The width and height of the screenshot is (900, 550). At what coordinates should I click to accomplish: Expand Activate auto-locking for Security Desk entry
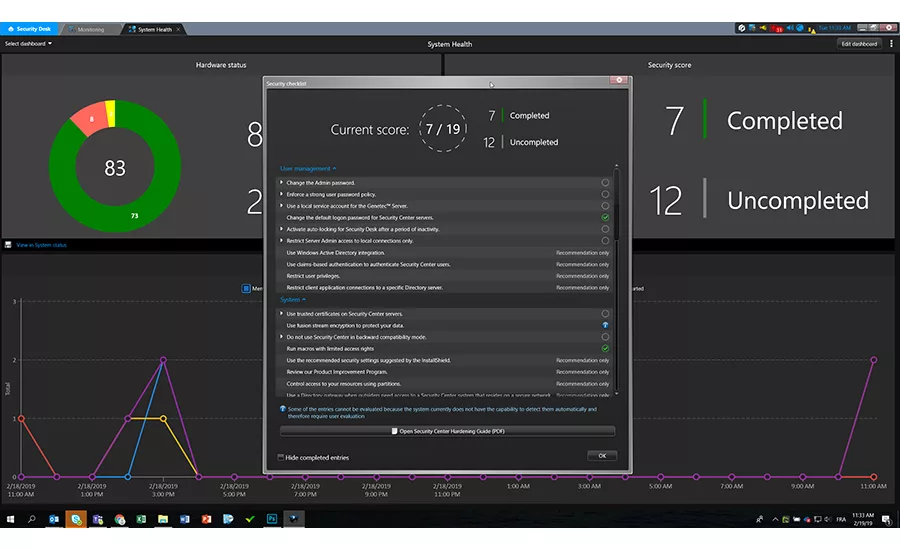pos(281,229)
